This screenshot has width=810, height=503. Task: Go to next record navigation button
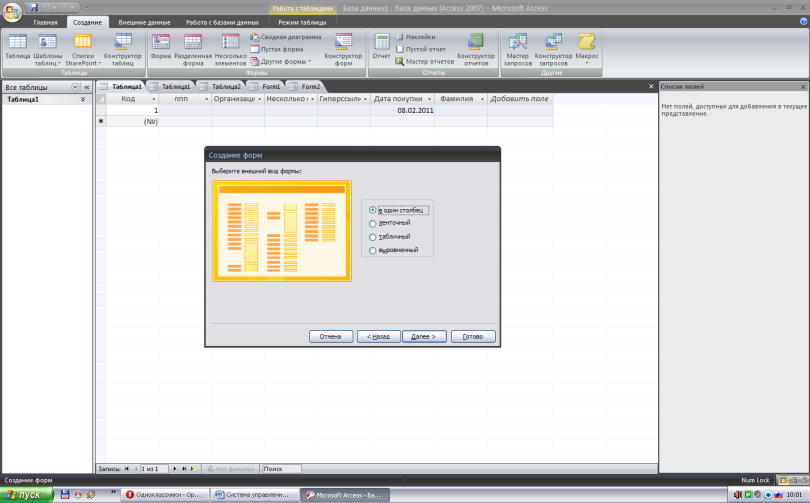(x=175, y=469)
